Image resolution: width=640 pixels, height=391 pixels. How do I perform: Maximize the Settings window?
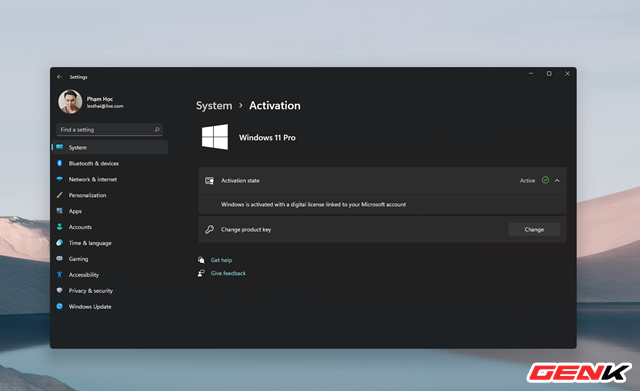point(549,73)
